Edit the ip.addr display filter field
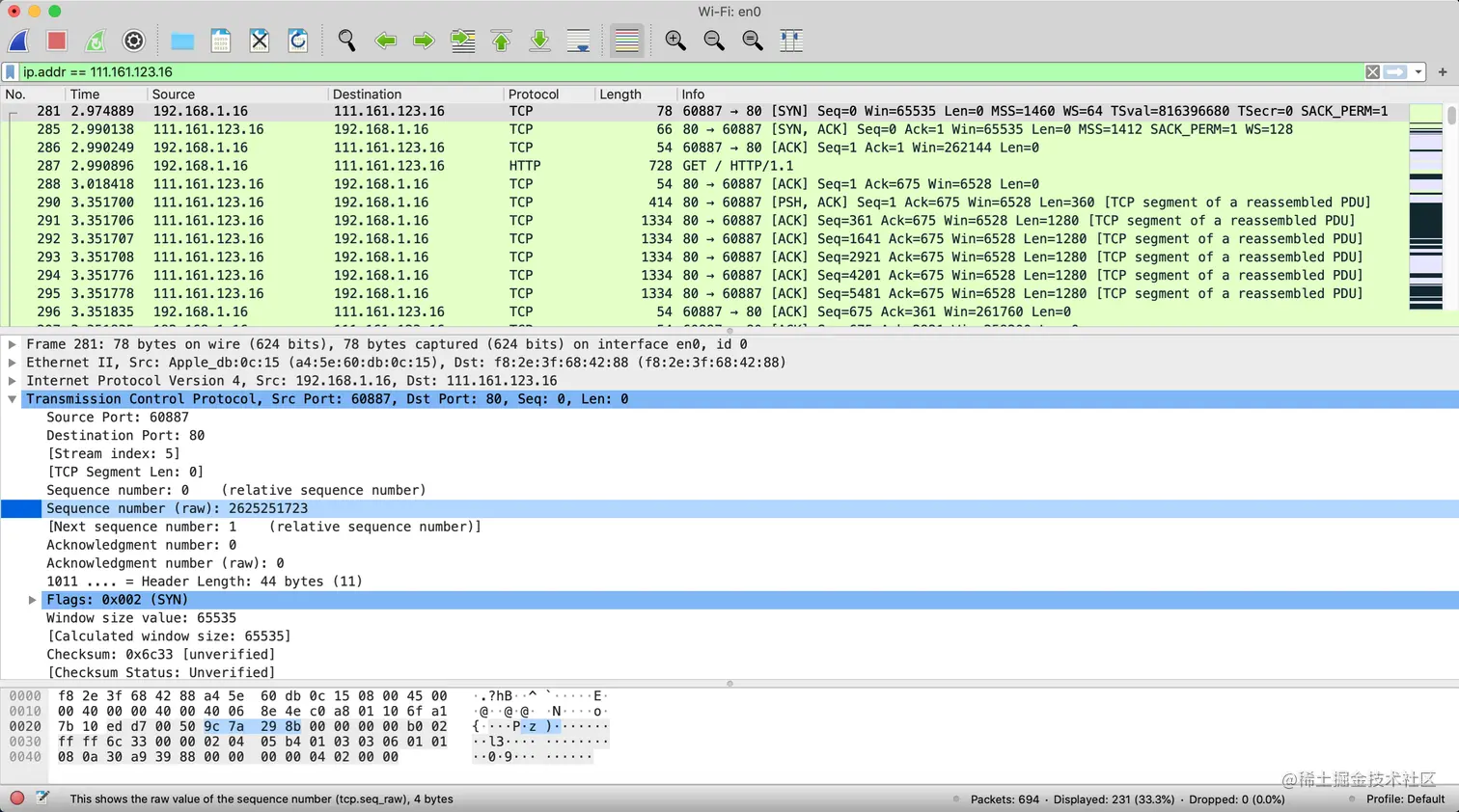The width and height of the screenshot is (1459, 812). pos(690,72)
